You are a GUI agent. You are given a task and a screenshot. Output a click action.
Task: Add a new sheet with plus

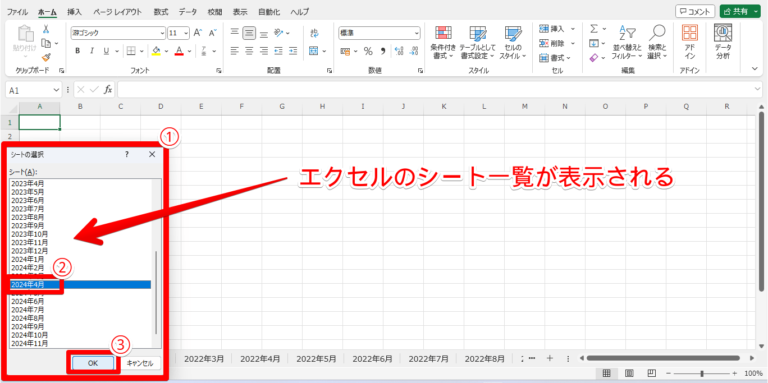coord(550,358)
